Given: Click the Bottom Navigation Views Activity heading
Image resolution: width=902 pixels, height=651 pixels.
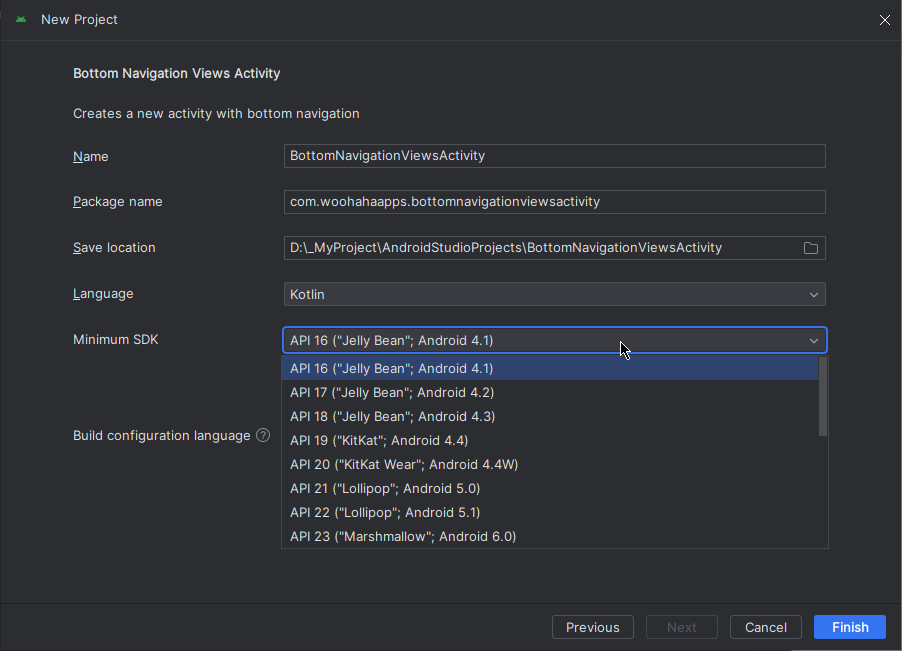Looking at the screenshot, I should [x=177, y=74].
